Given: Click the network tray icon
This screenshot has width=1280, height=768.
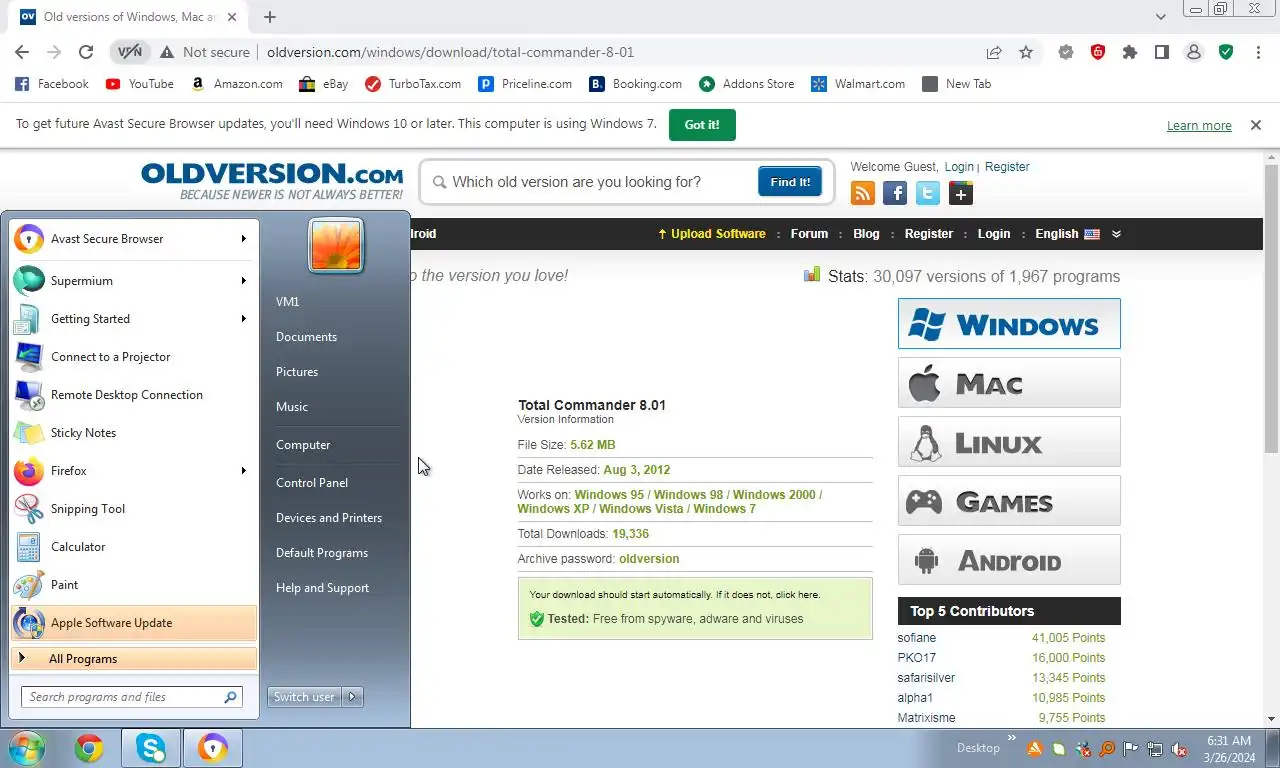Looking at the screenshot, I should [x=1155, y=748].
